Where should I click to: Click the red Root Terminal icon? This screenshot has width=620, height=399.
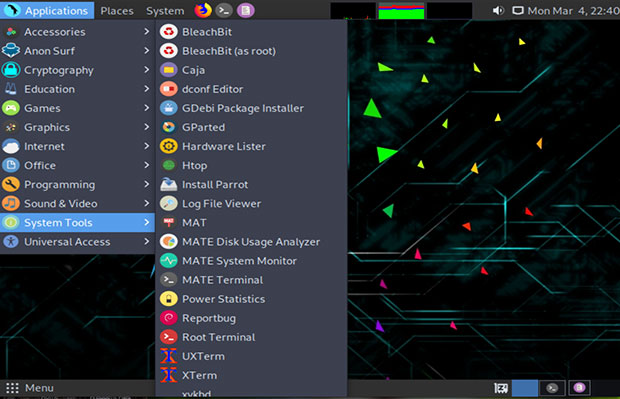(x=168, y=337)
